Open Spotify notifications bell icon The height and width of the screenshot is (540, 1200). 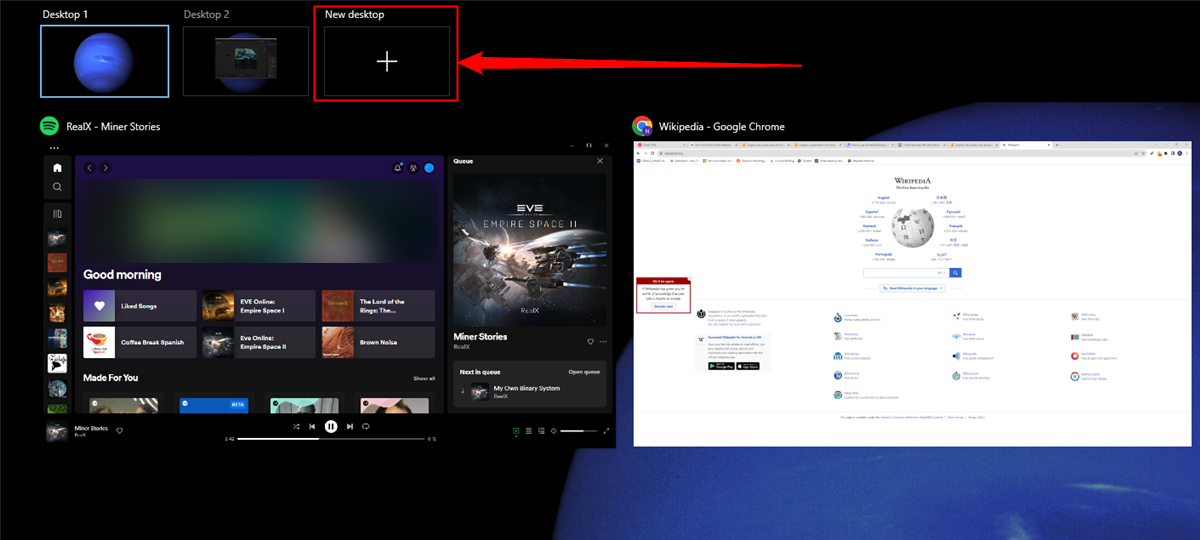click(x=398, y=168)
